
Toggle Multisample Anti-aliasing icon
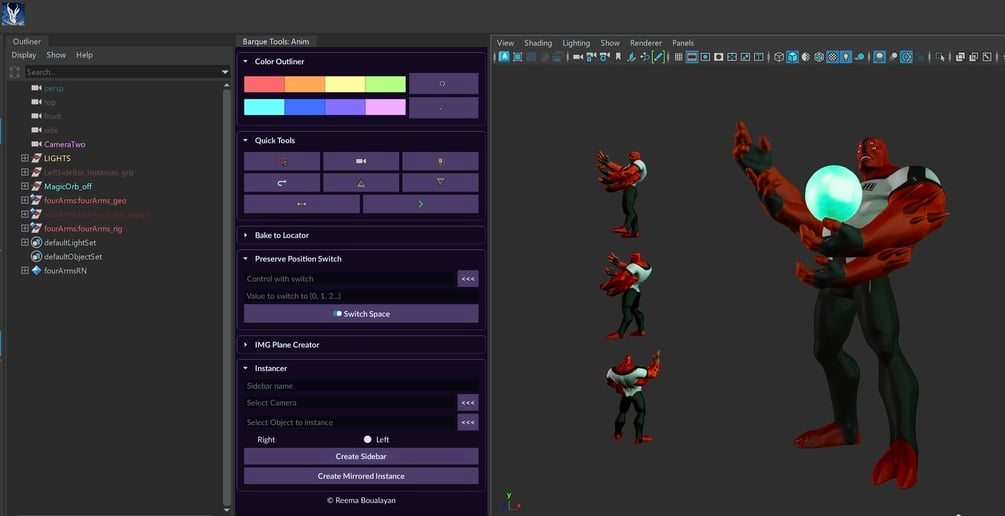(906, 56)
